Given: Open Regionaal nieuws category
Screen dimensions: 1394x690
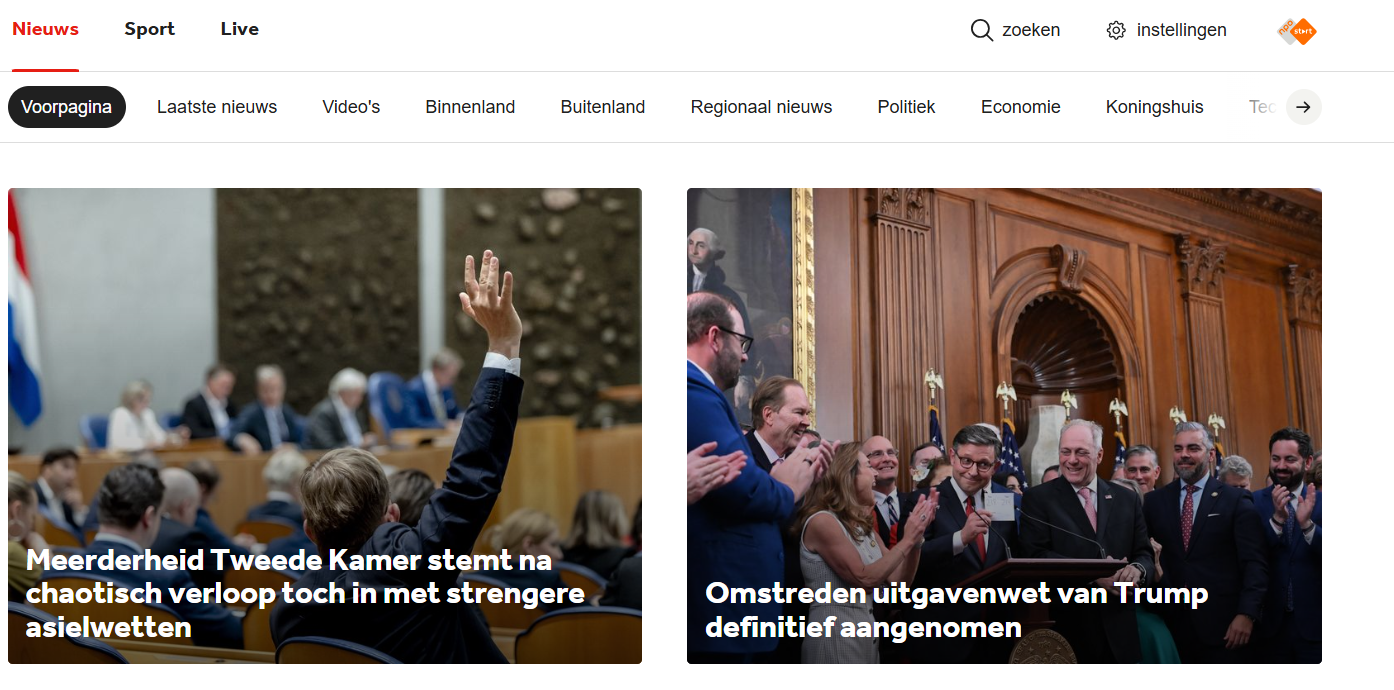Looking at the screenshot, I should [761, 107].
